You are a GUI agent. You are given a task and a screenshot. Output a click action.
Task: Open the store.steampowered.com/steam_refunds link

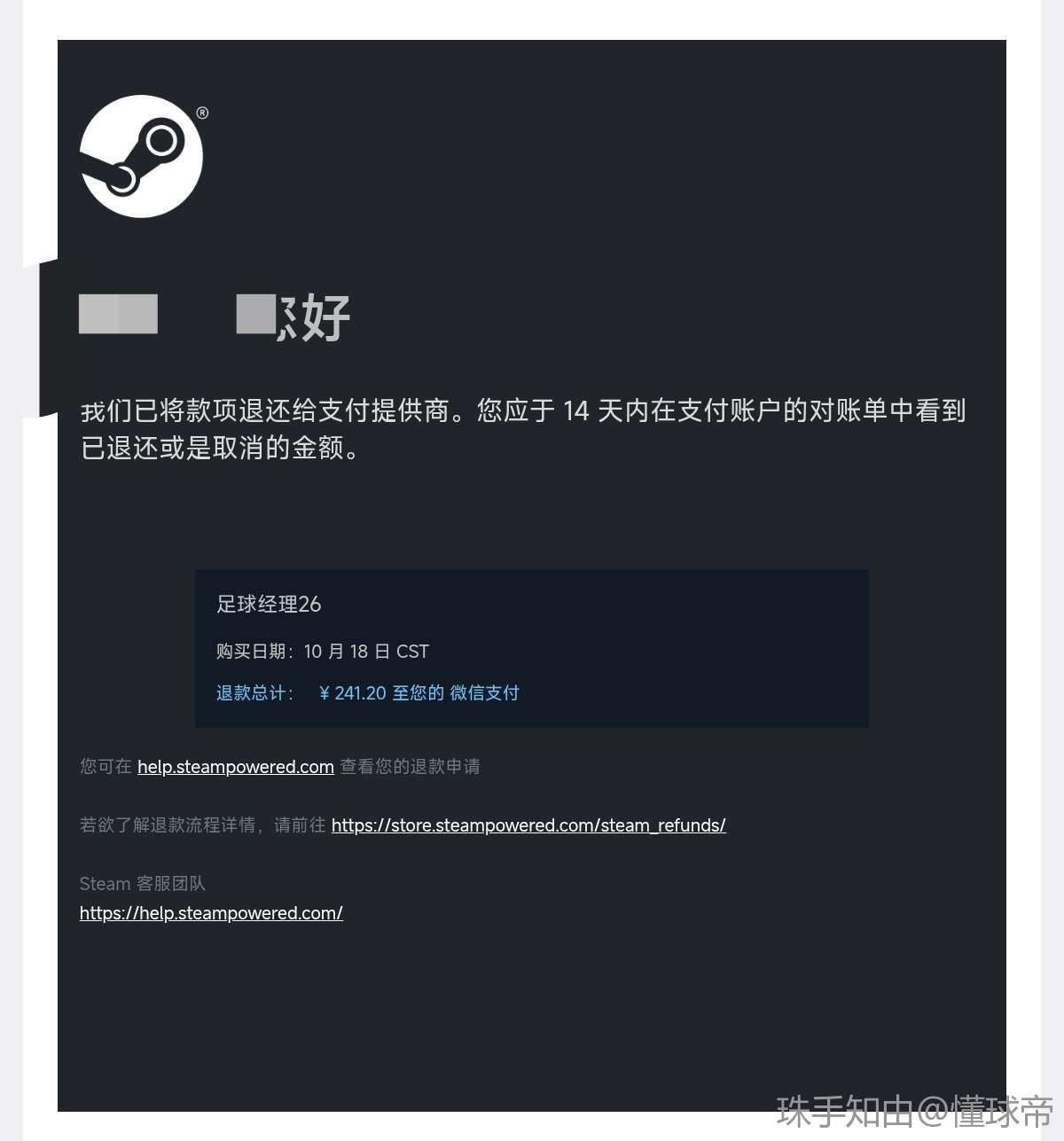[x=528, y=825]
